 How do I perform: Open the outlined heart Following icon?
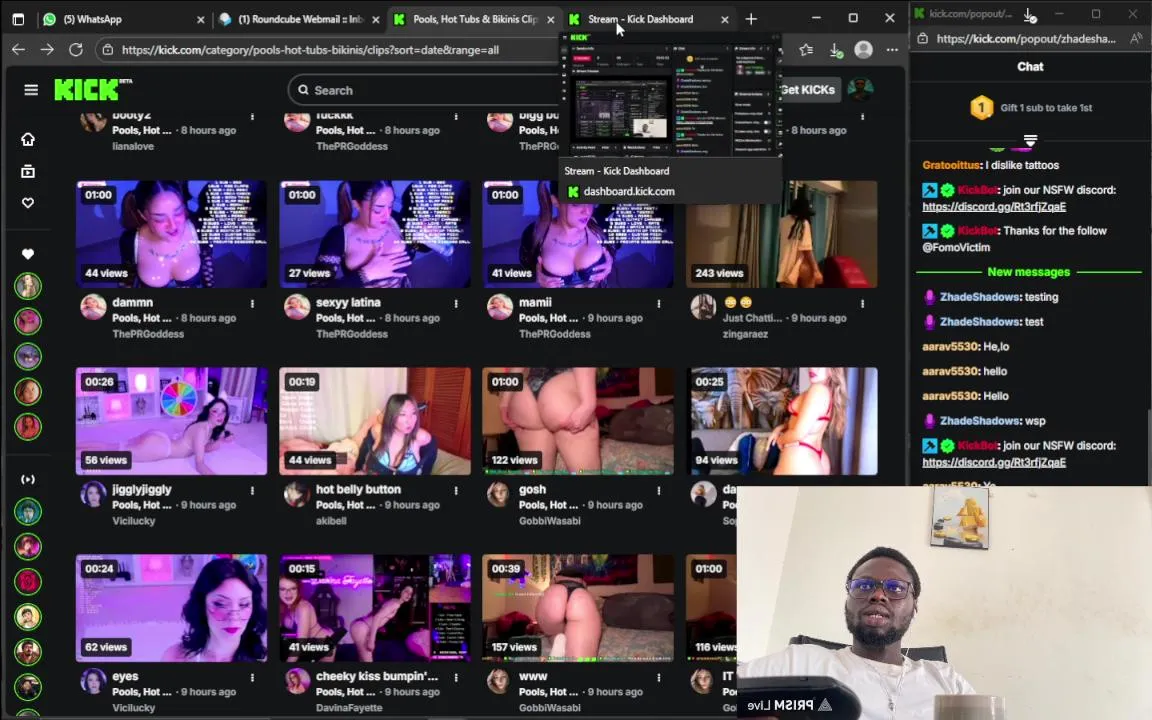click(28, 203)
